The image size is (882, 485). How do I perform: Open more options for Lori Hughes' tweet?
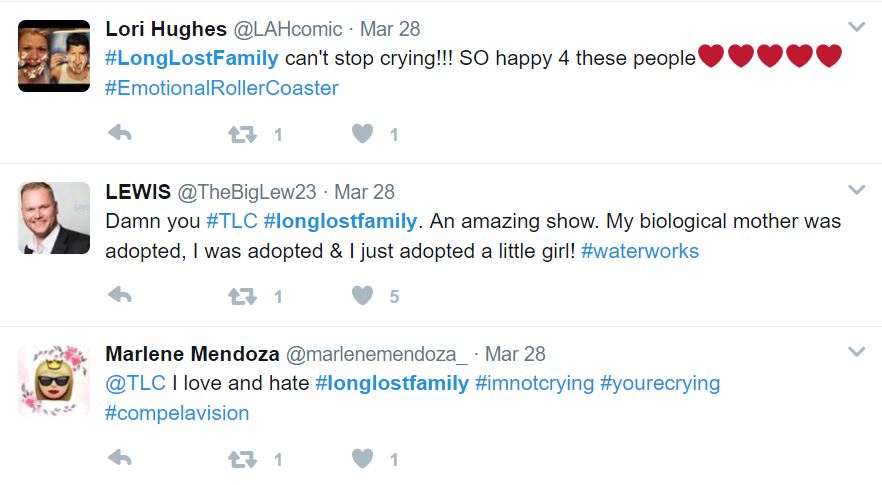856,27
